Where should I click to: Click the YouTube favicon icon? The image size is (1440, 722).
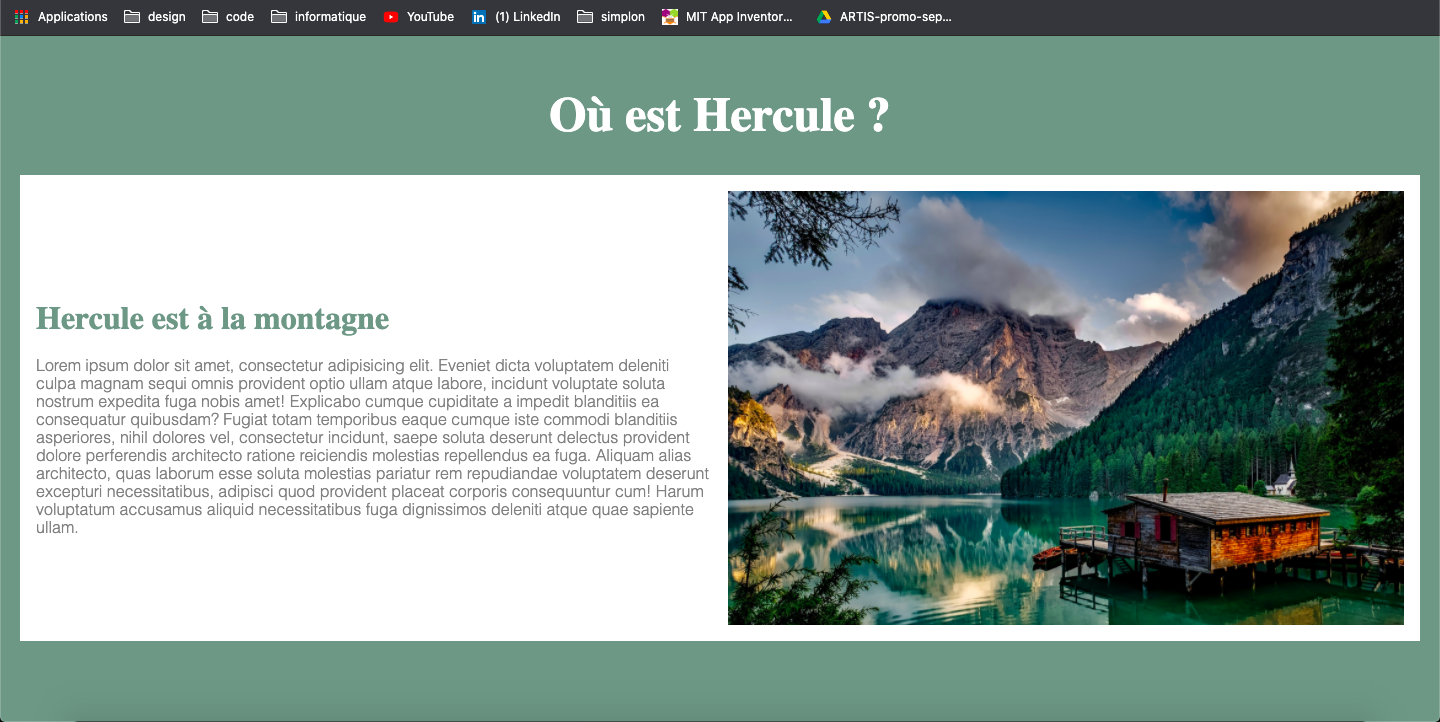[391, 17]
